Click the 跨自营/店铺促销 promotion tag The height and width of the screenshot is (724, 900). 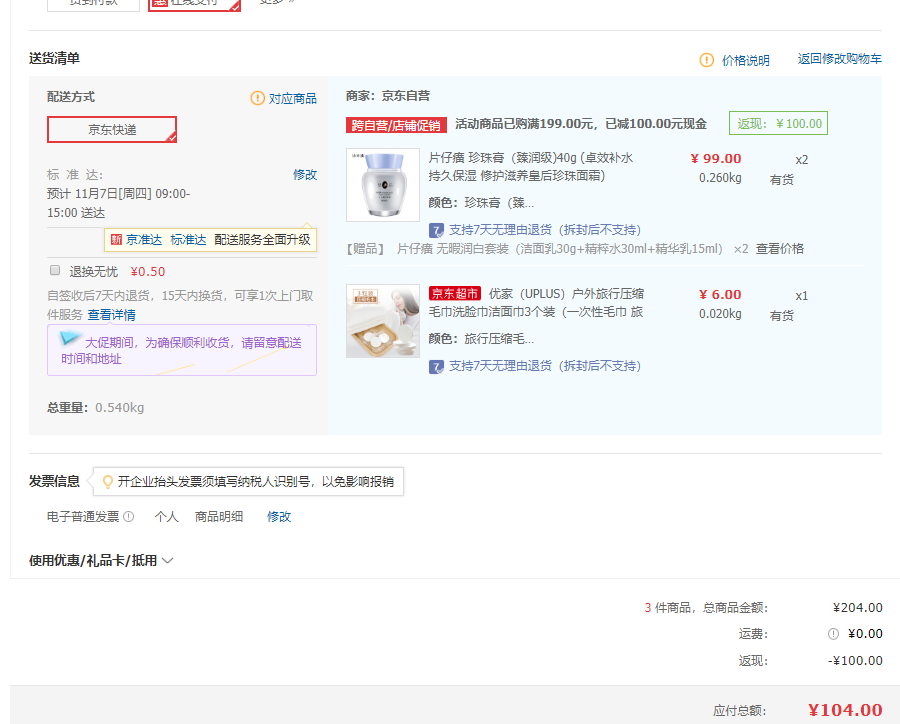pyautogui.click(x=396, y=125)
